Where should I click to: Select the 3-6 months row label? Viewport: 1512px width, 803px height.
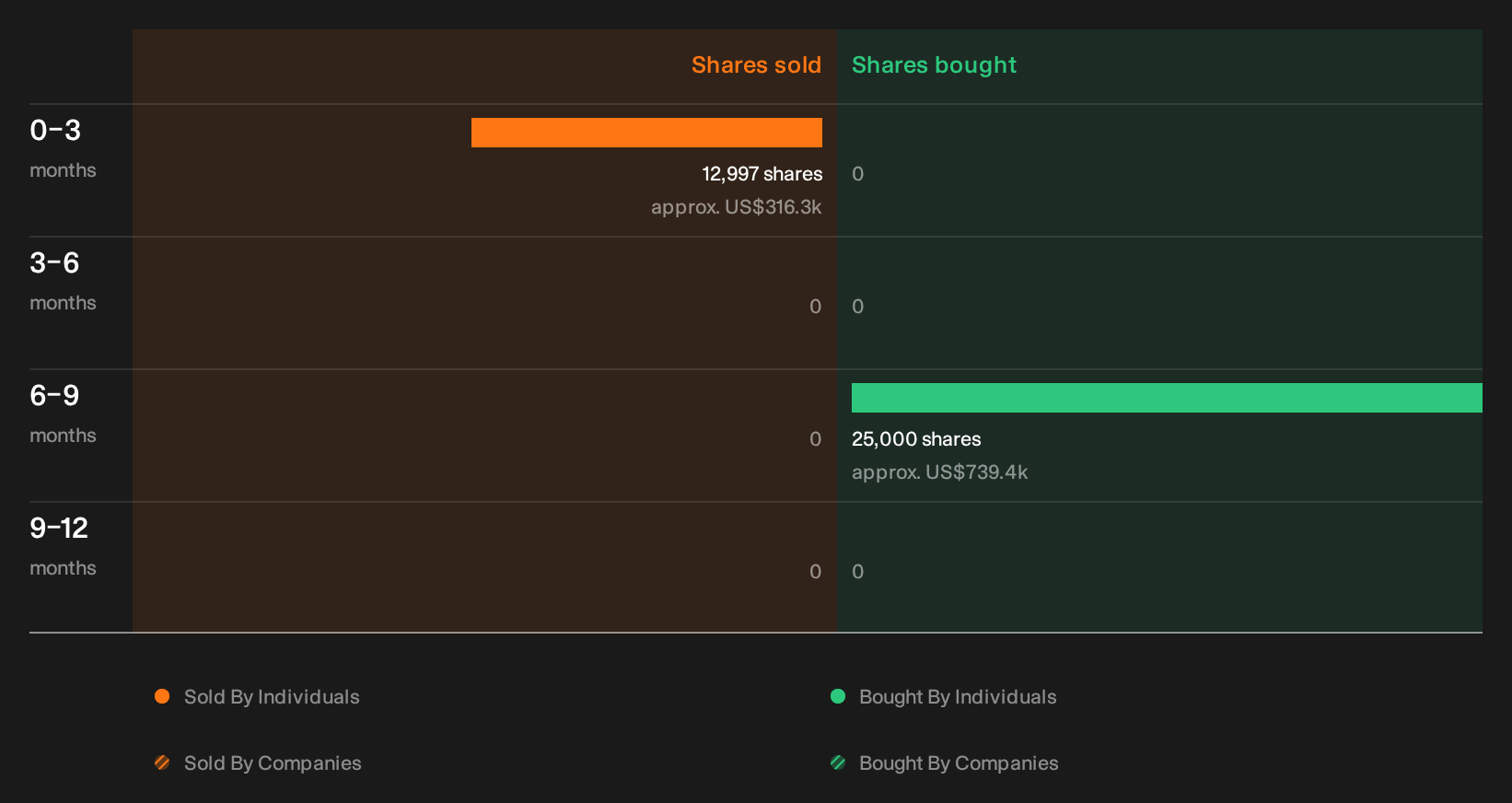[x=63, y=281]
